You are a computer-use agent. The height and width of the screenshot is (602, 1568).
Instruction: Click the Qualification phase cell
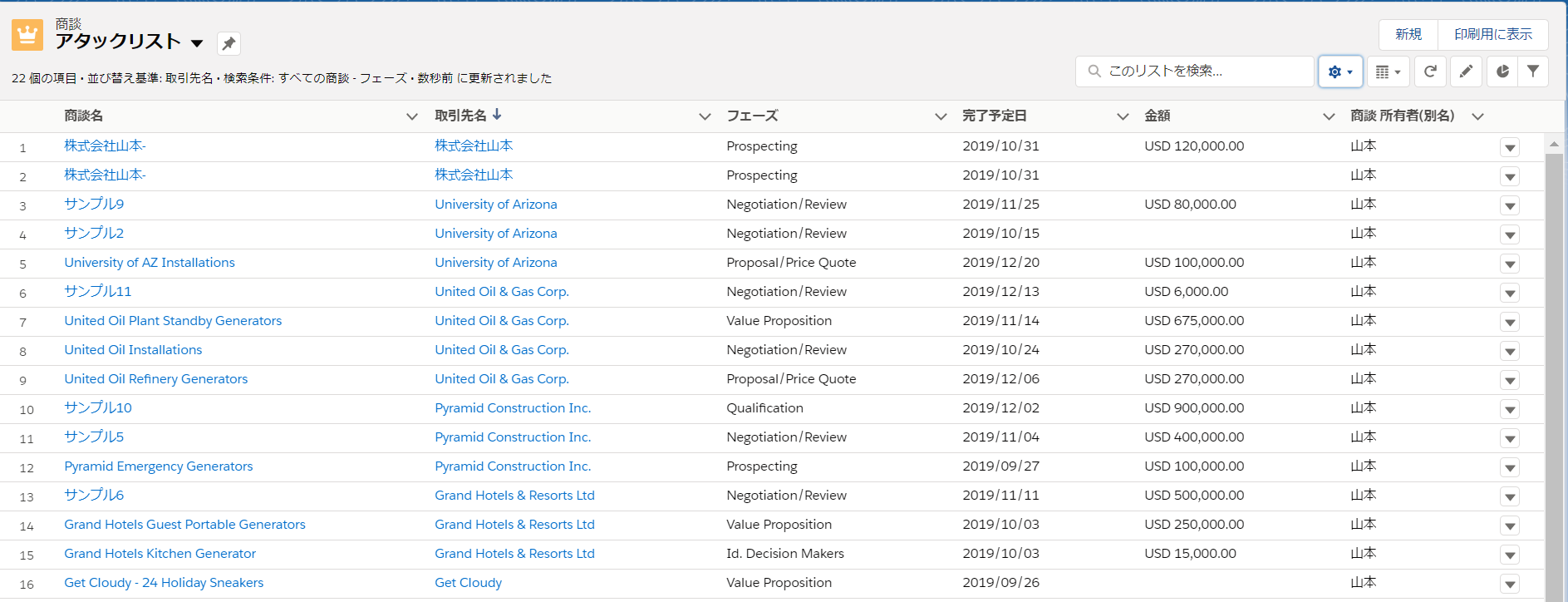tap(764, 407)
